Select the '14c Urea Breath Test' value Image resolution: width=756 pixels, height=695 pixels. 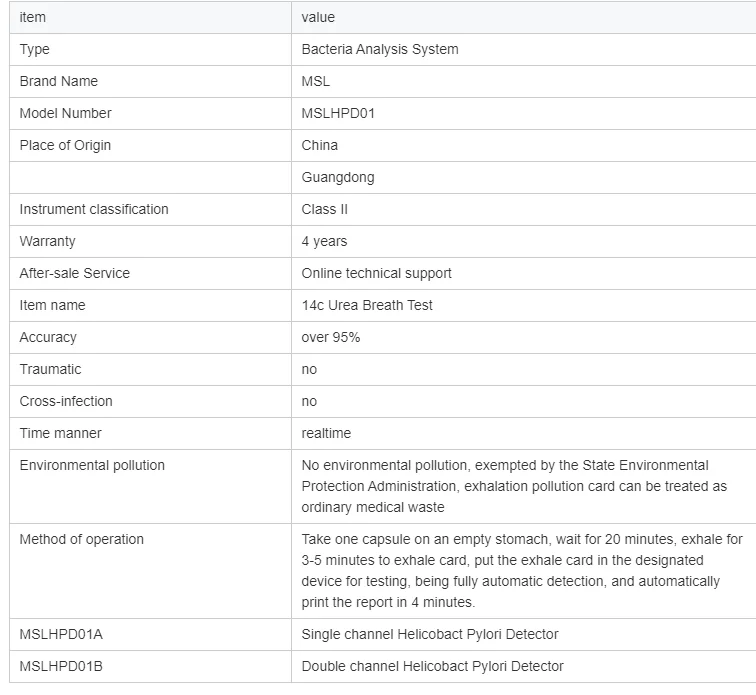(x=367, y=305)
